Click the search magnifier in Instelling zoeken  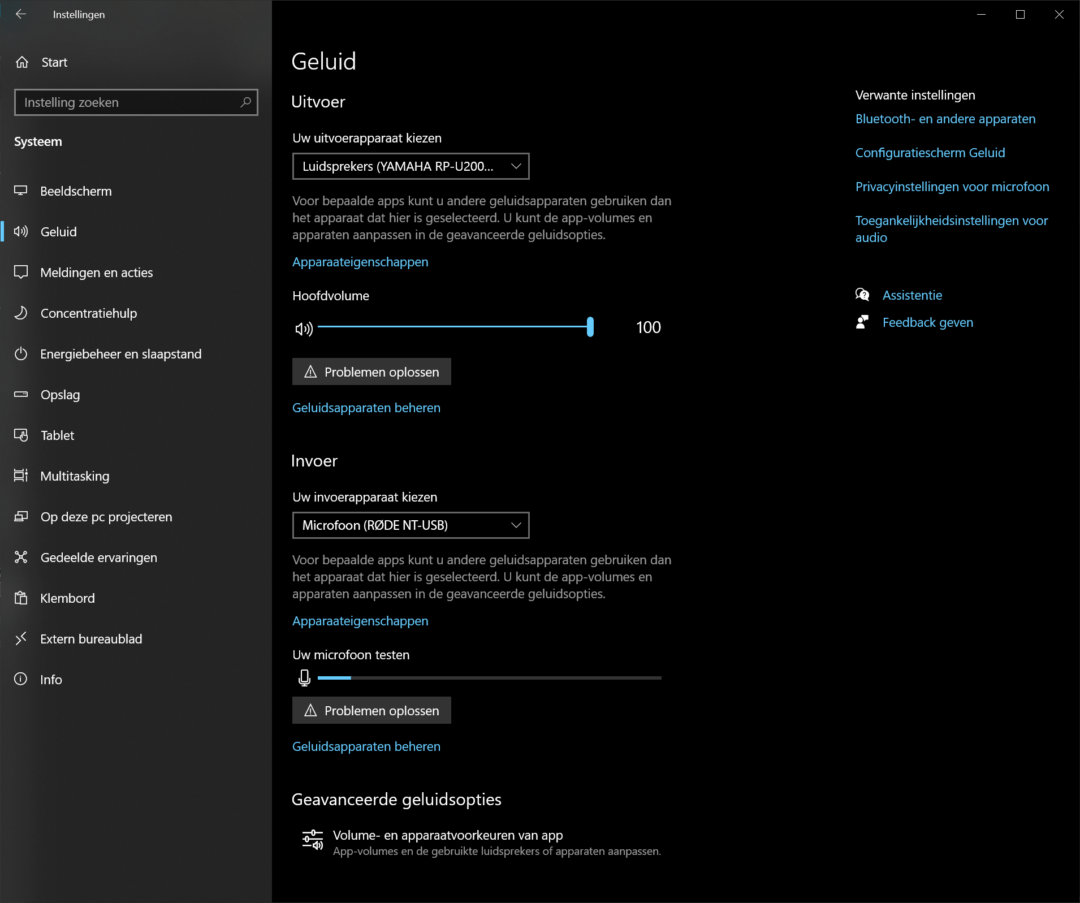tap(245, 102)
